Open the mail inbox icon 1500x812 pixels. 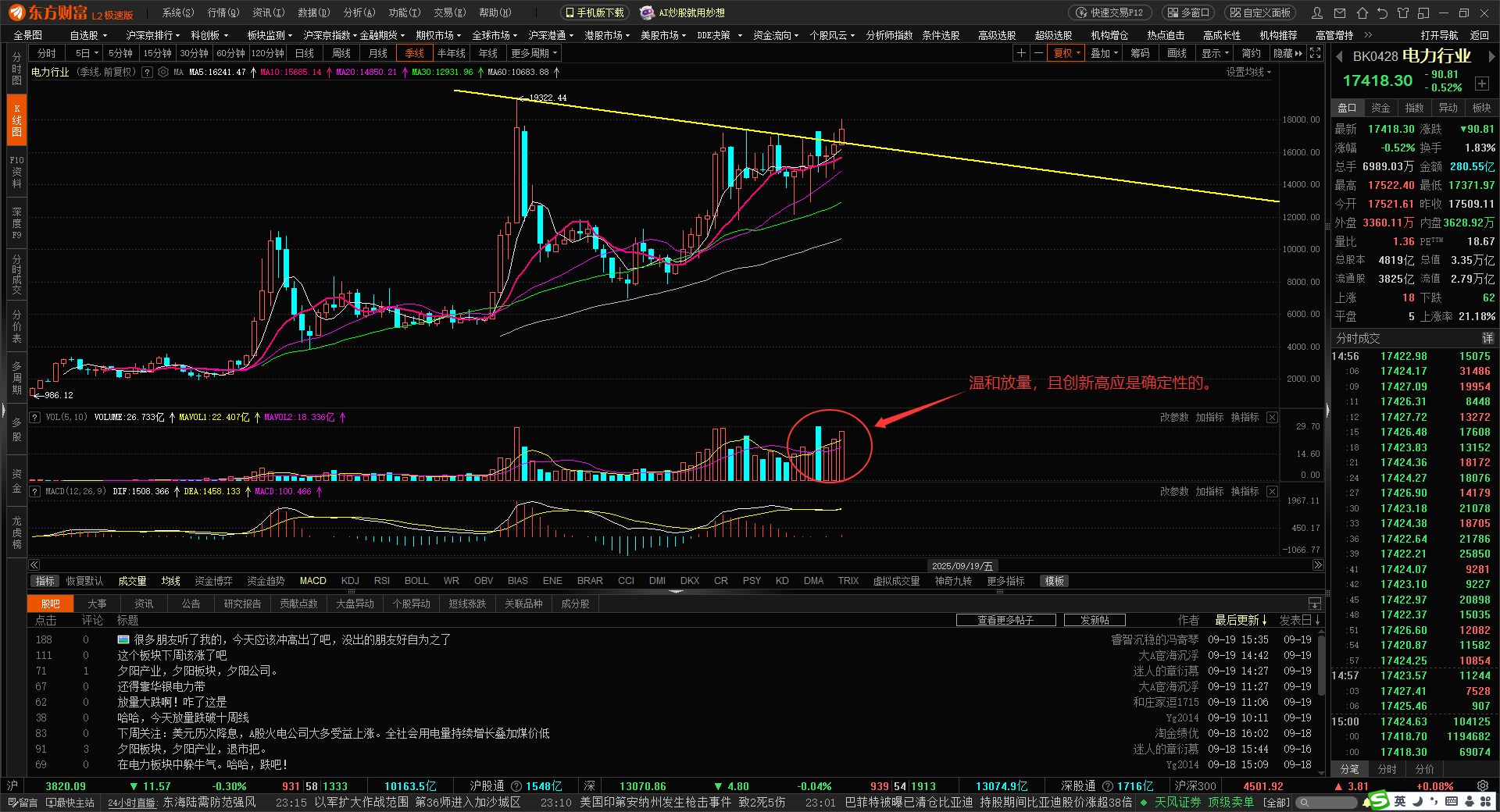tap(1340, 12)
